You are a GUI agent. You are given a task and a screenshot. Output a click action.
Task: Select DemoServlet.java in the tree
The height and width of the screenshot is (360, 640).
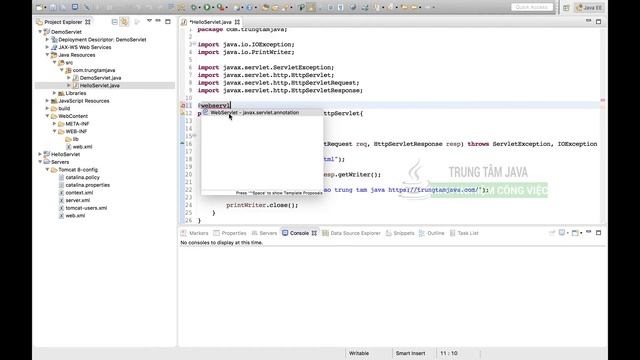point(100,78)
